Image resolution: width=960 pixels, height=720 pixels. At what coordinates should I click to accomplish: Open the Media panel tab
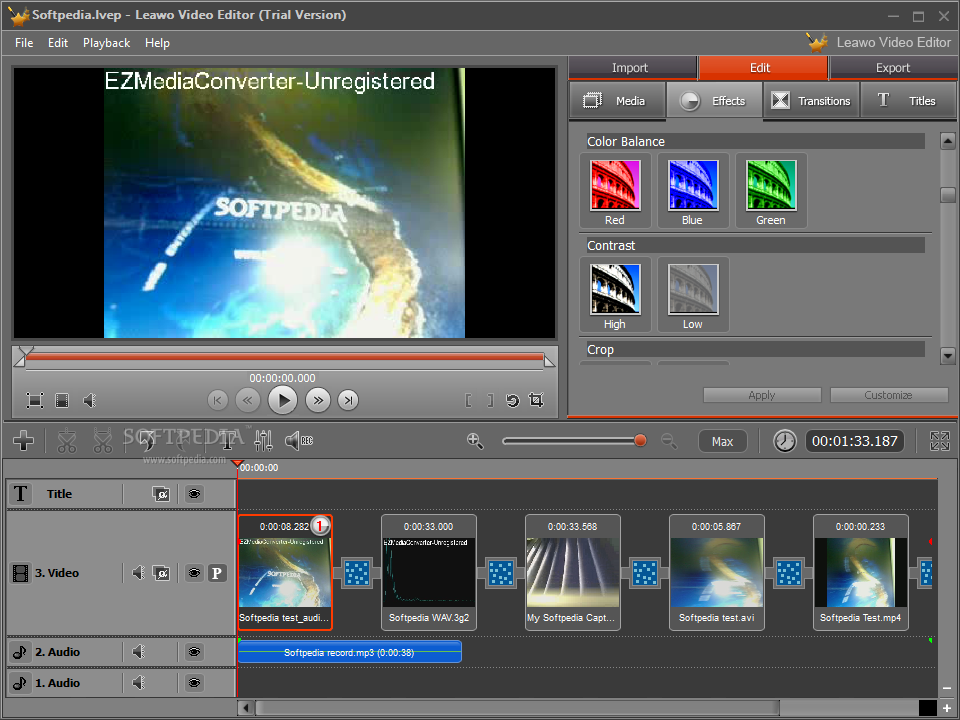(x=617, y=100)
